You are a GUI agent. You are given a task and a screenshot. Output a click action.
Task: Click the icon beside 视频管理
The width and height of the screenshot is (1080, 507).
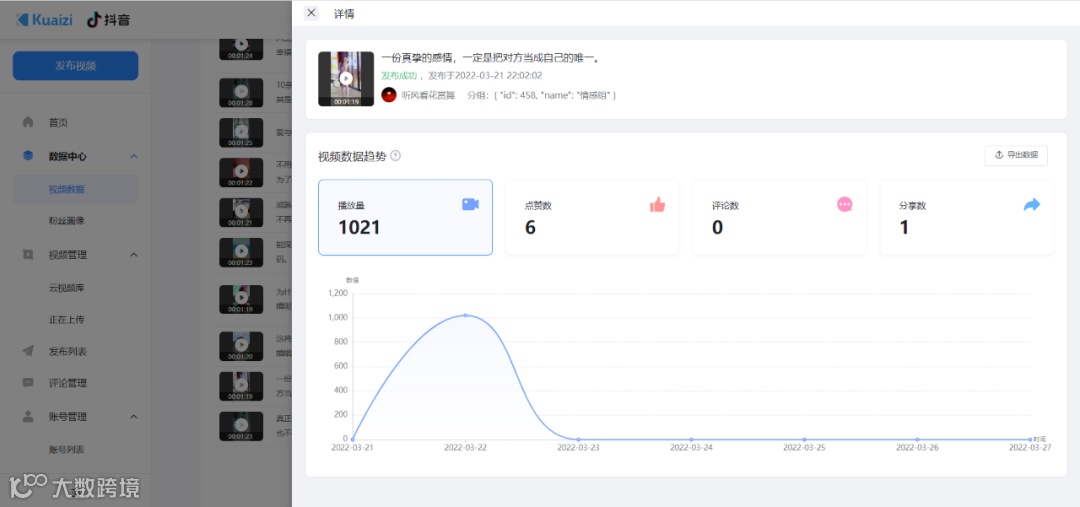pyautogui.click(x=28, y=254)
